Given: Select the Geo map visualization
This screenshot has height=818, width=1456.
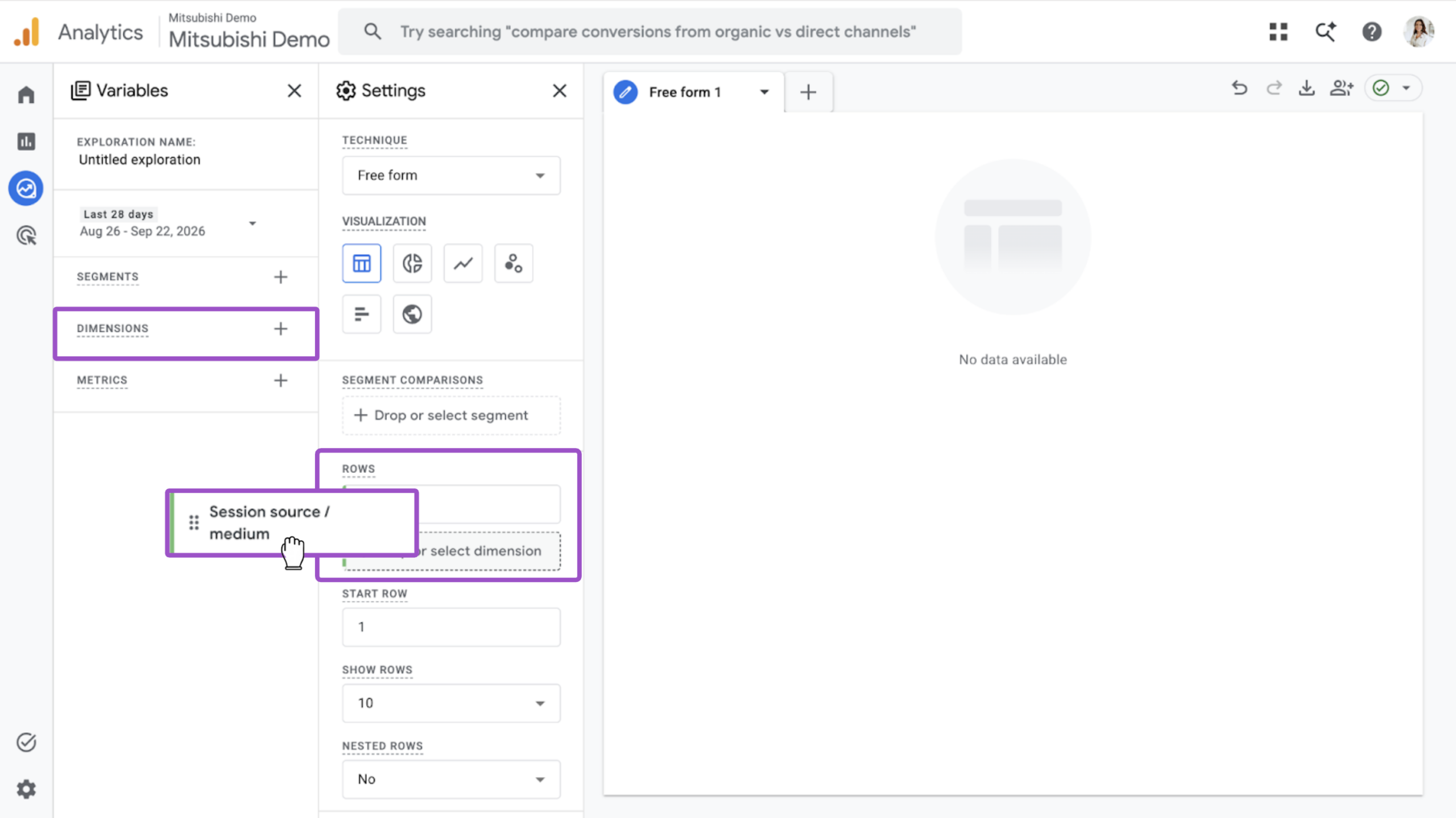Looking at the screenshot, I should [412, 314].
